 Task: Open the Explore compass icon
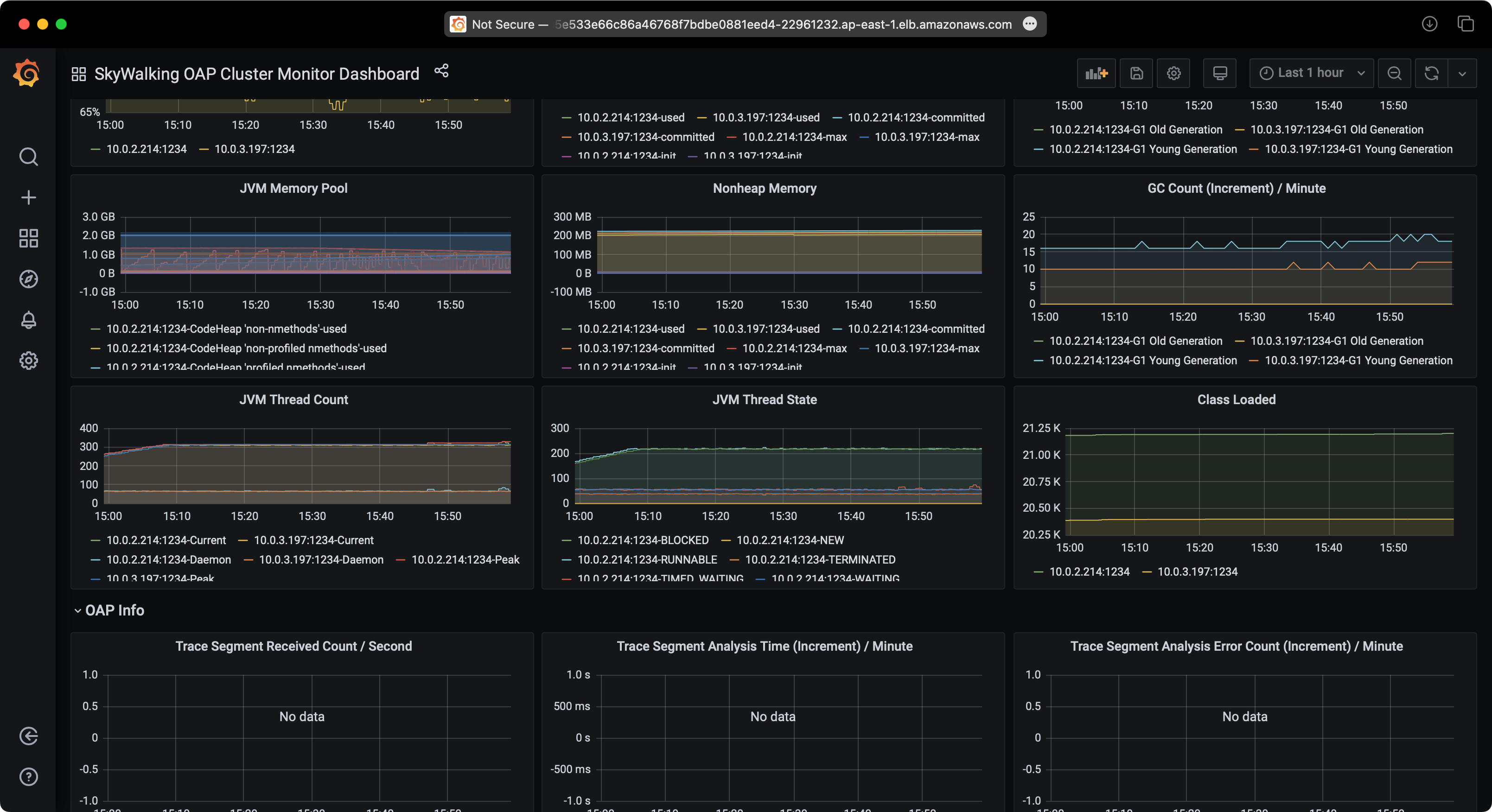tap(28, 279)
